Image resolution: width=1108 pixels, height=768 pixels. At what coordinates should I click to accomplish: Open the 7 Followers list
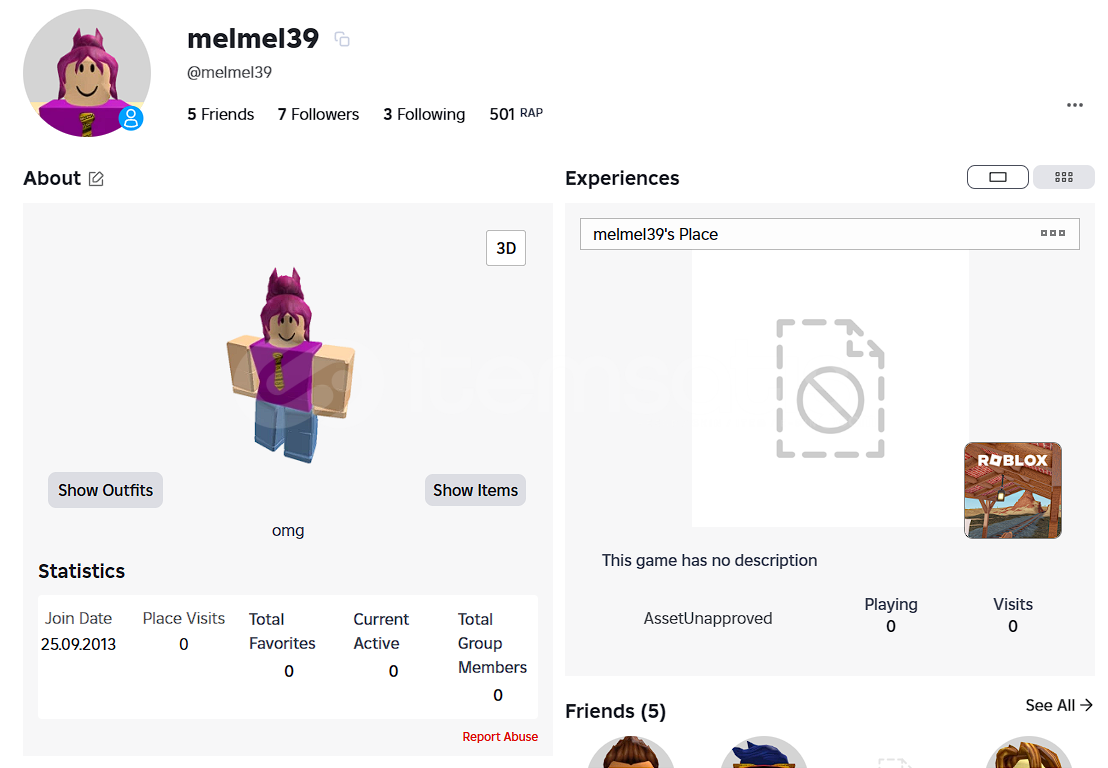(x=318, y=114)
